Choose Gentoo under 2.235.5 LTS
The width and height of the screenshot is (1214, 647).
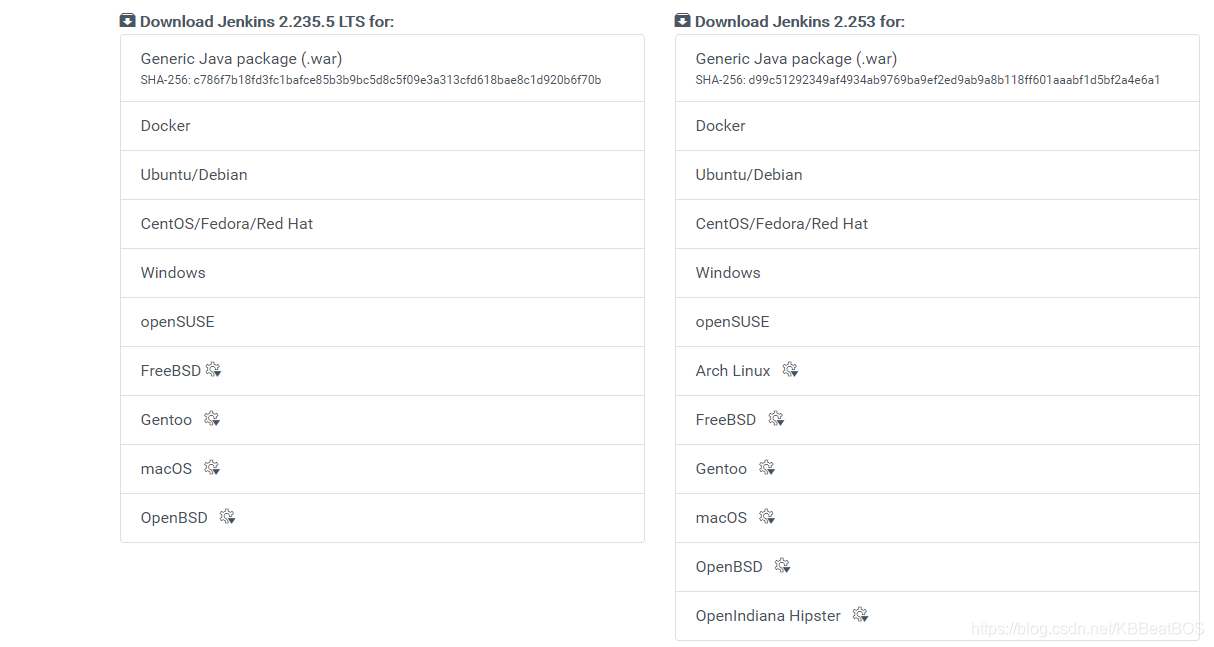click(x=382, y=420)
